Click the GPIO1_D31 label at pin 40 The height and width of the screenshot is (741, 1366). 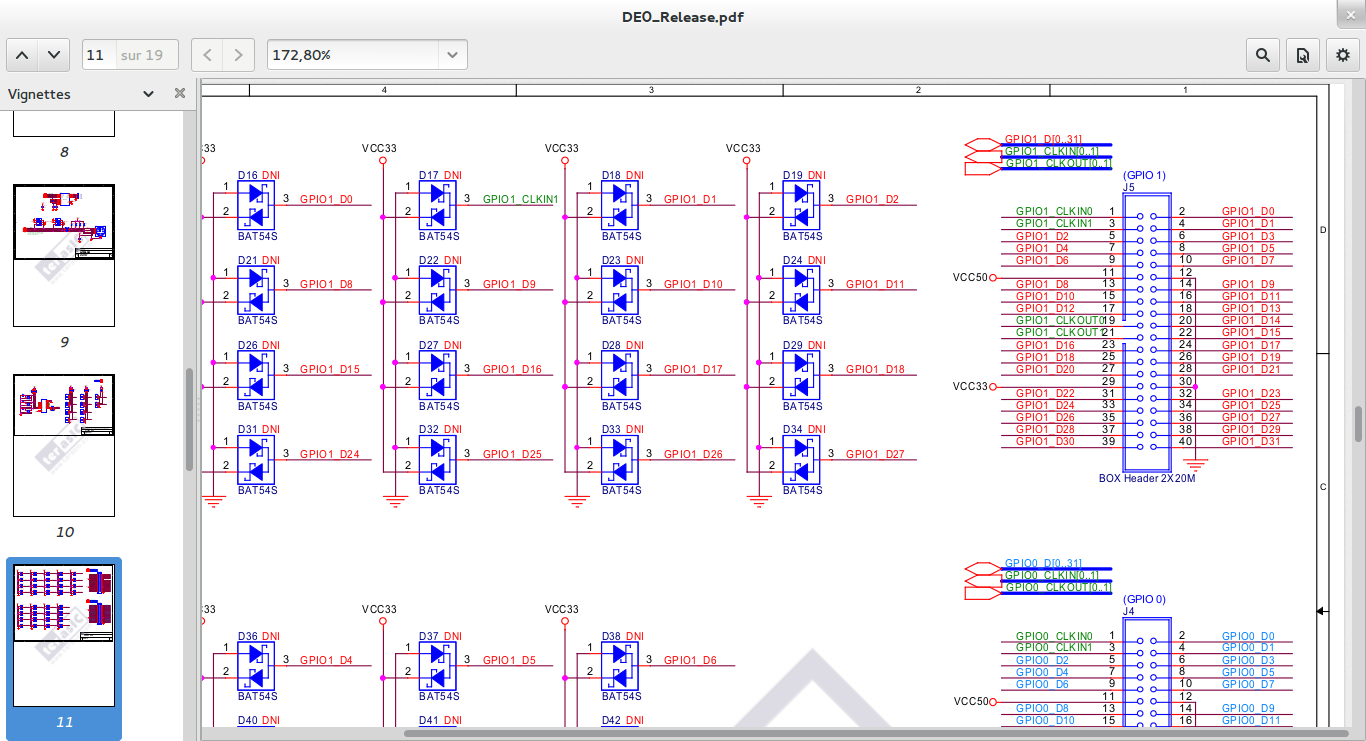coord(1251,441)
